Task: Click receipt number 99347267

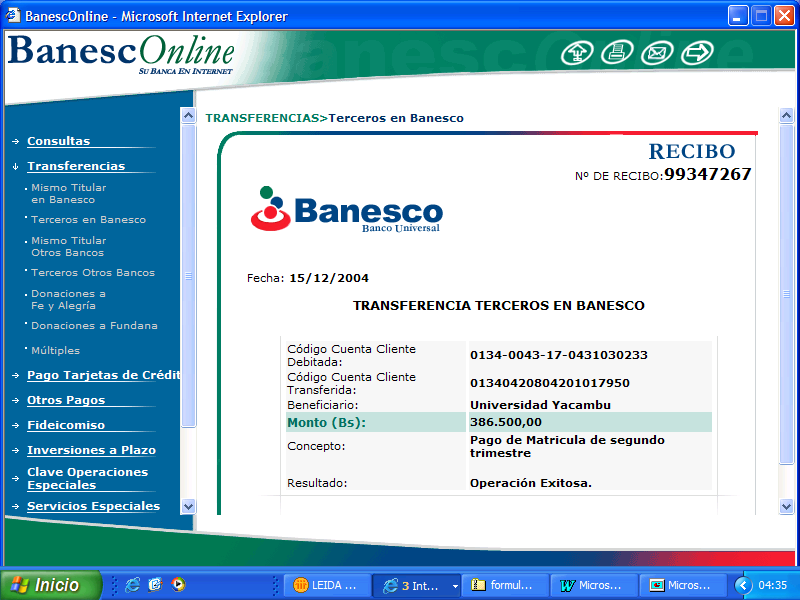Action: pyautogui.click(x=708, y=174)
